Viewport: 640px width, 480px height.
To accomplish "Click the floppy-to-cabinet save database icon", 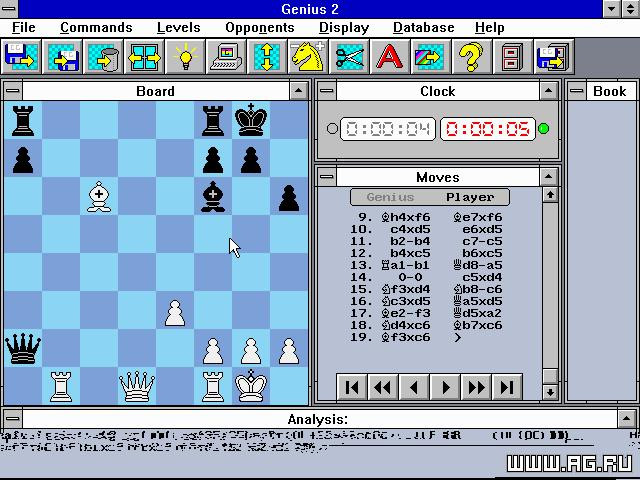I will pyautogui.click(x=554, y=57).
